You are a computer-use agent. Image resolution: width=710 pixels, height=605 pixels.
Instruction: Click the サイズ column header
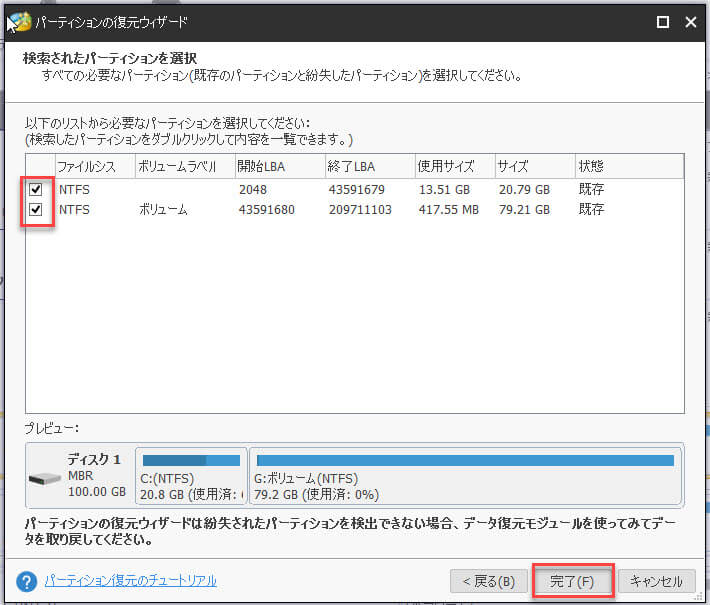[x=533, y=166]
